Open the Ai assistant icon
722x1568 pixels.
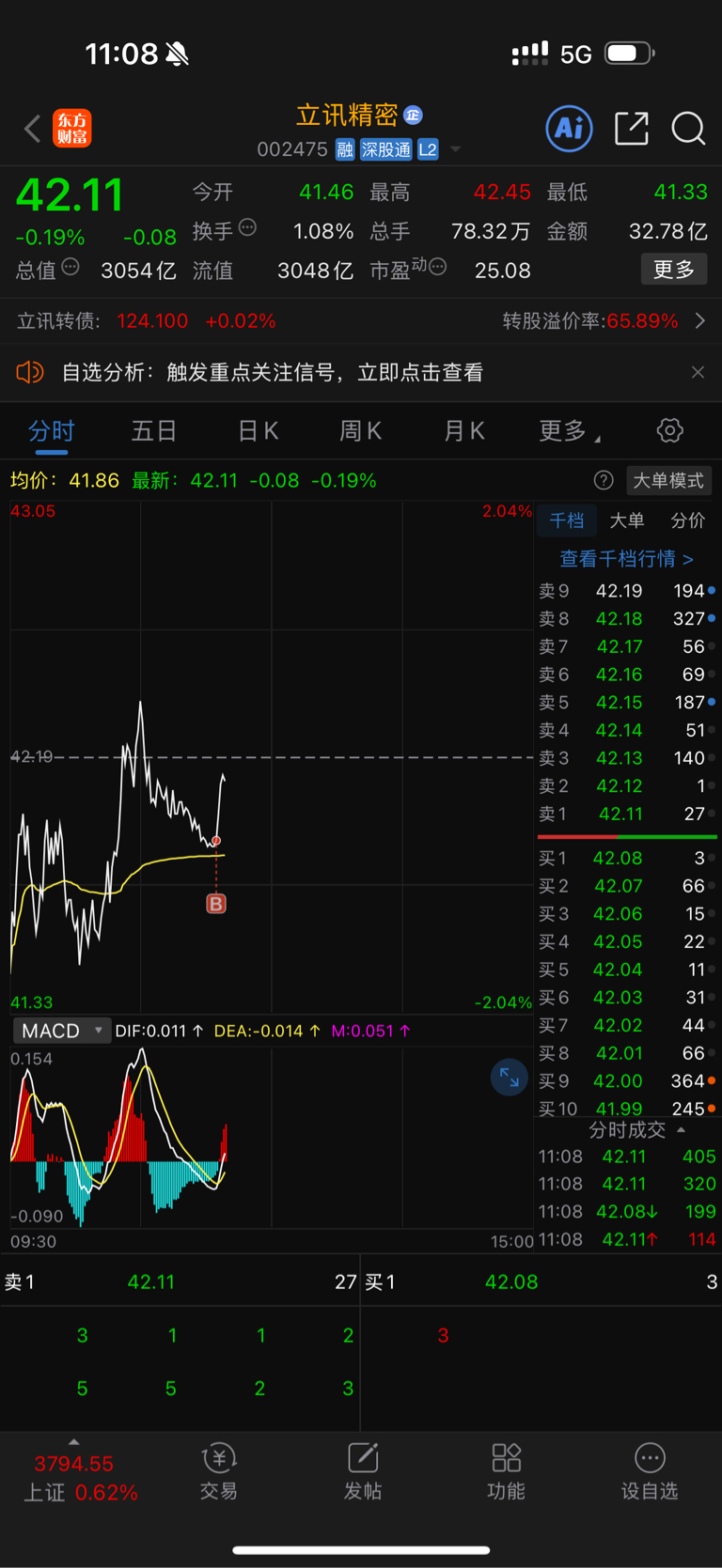click(570, 128)
